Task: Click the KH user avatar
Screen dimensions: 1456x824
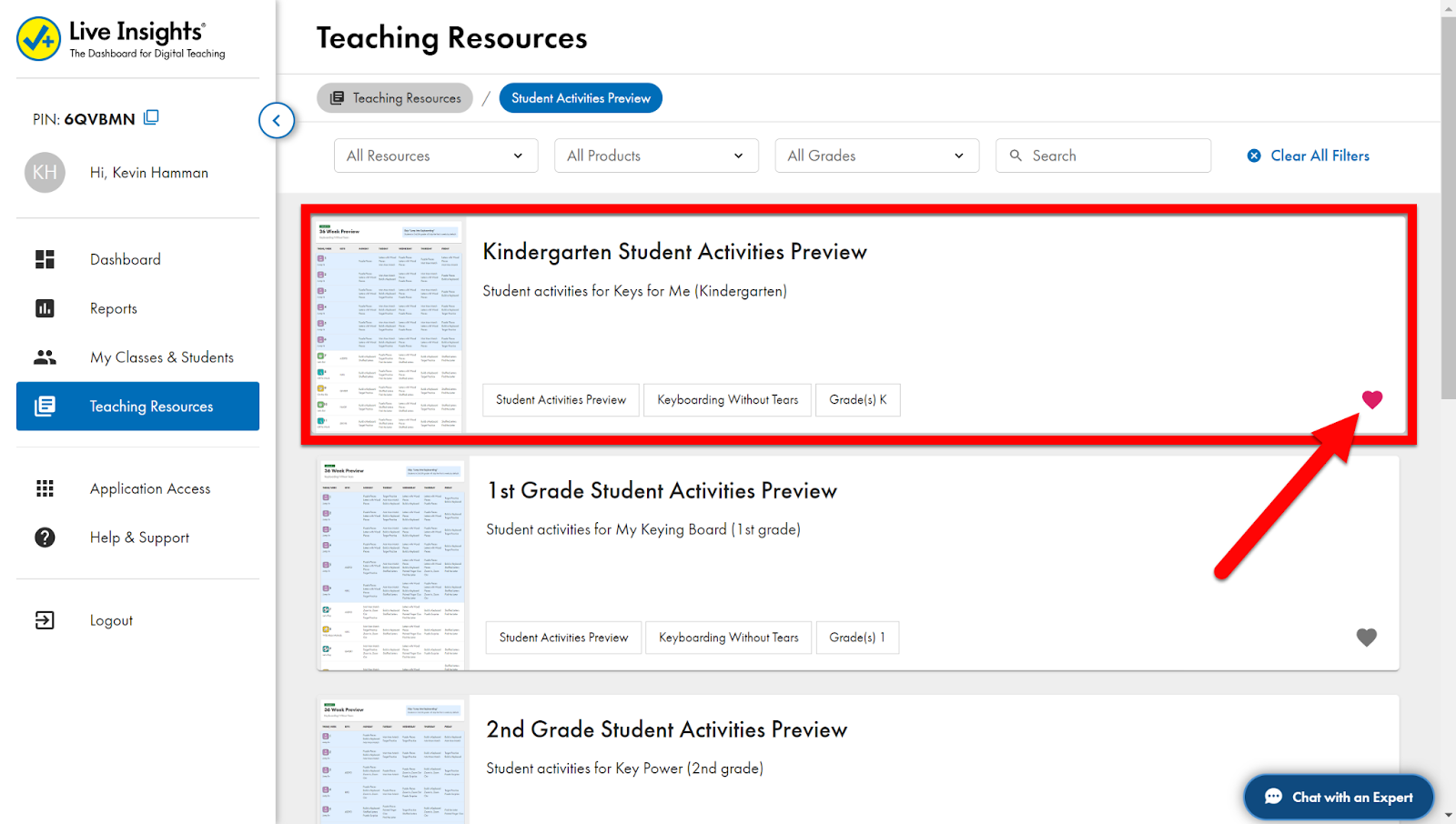Action: click(x=45, y=173)
